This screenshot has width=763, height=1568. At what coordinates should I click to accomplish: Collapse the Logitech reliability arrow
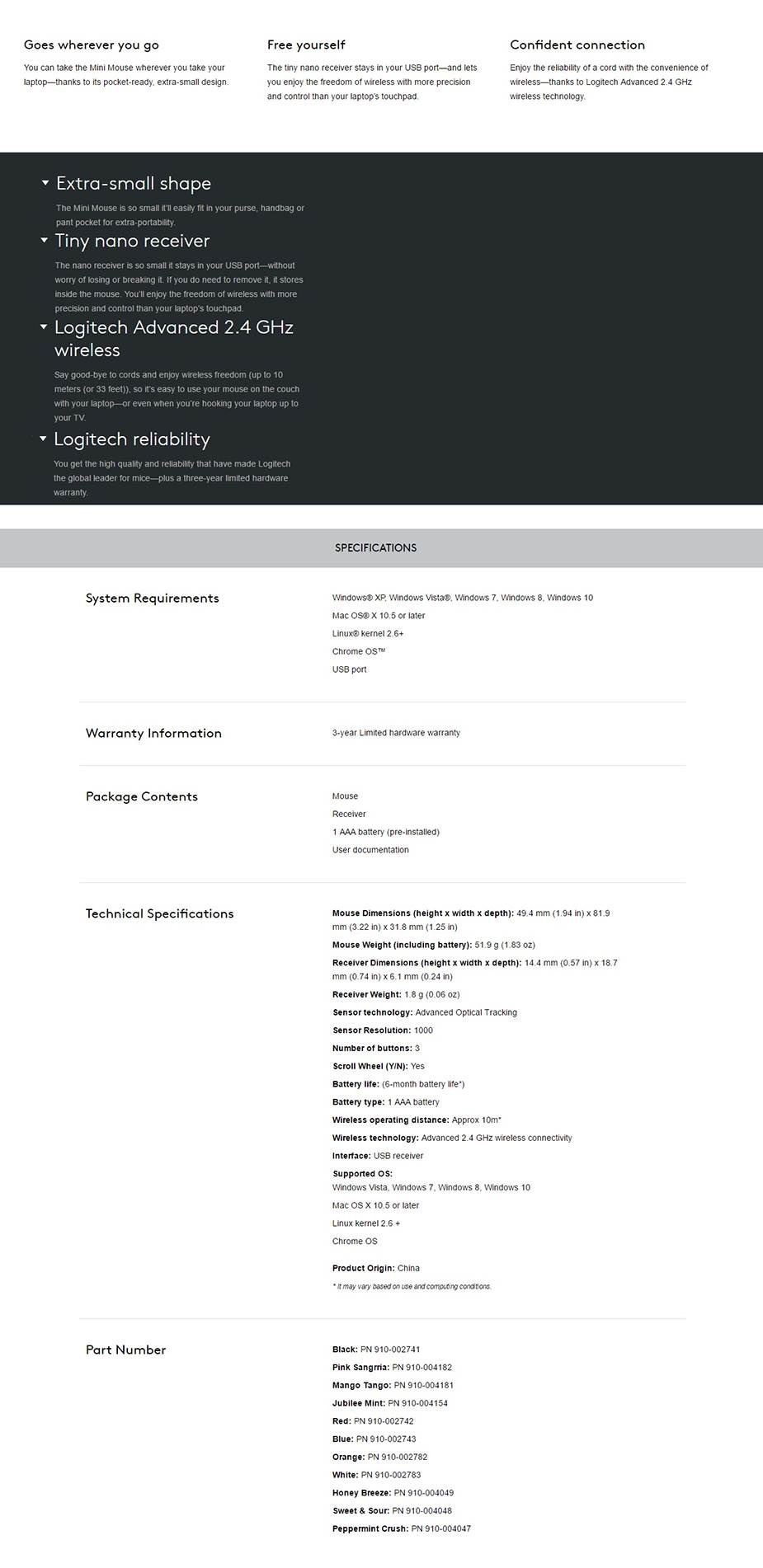click(x=43, y=439)
